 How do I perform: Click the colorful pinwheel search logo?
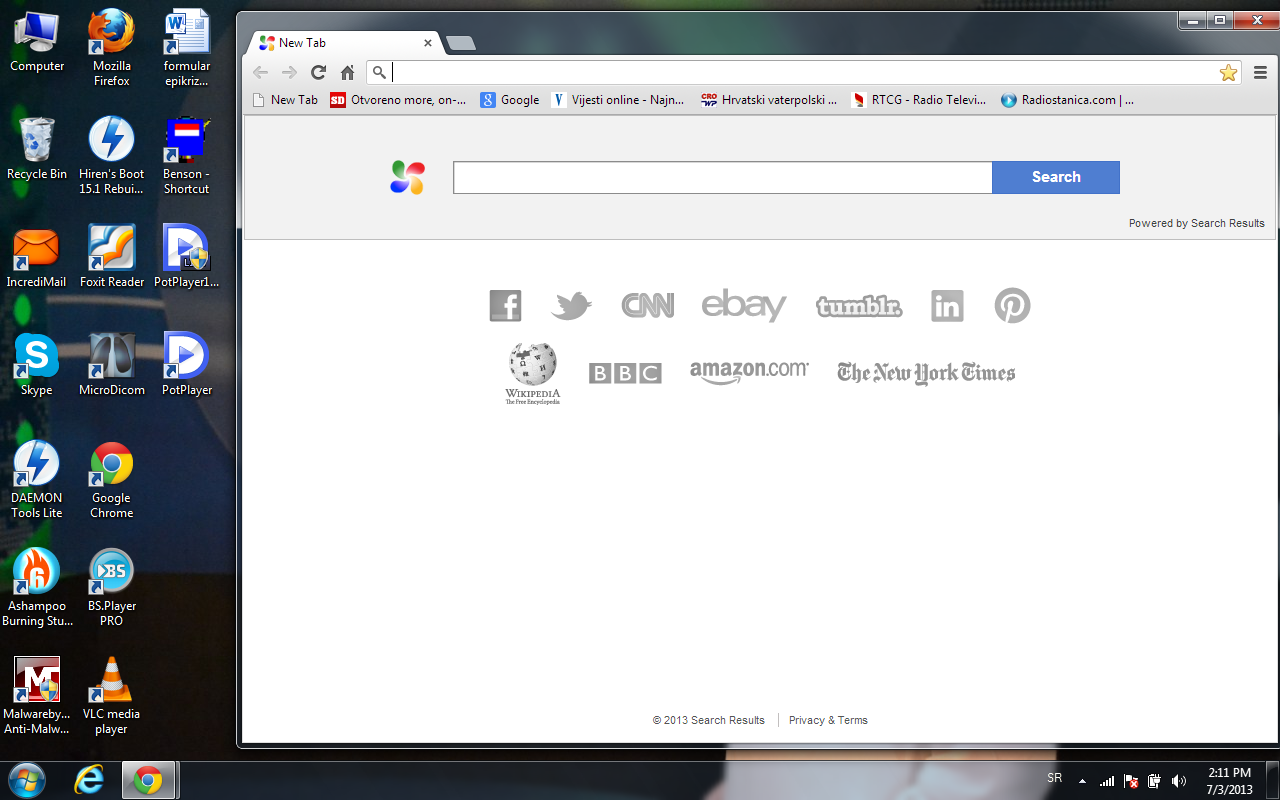pos(408,177)
